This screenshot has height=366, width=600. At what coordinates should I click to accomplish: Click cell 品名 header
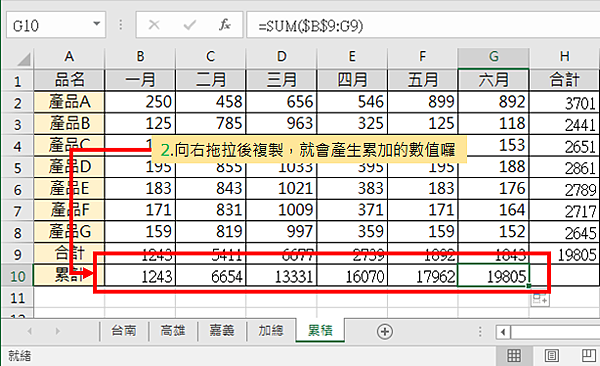[x=69, y=80]
